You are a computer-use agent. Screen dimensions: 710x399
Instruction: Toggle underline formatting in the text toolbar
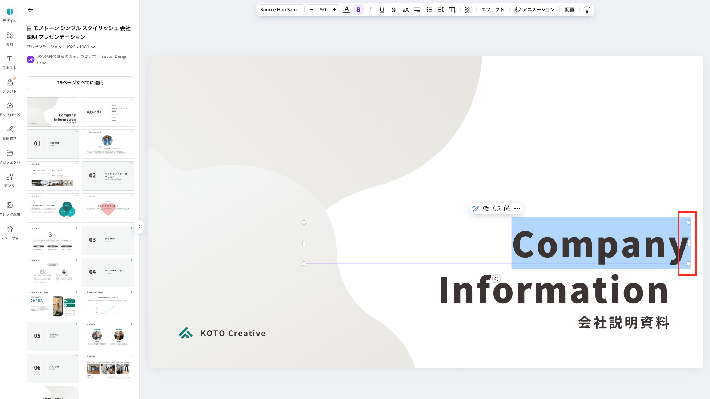point(382,10)
